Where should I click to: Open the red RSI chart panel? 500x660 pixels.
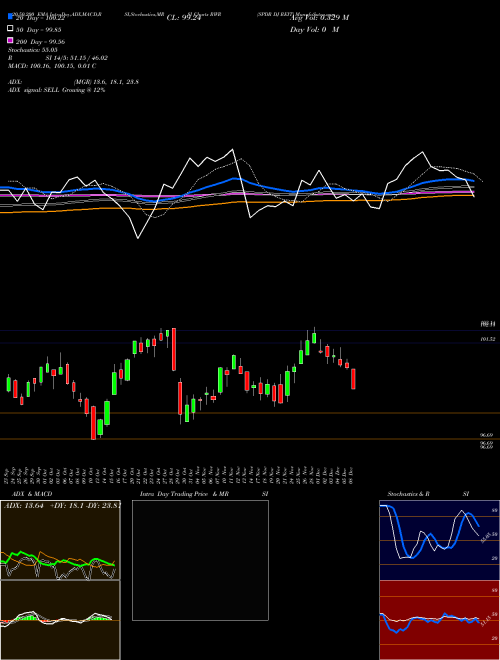[x=439, y=620]
